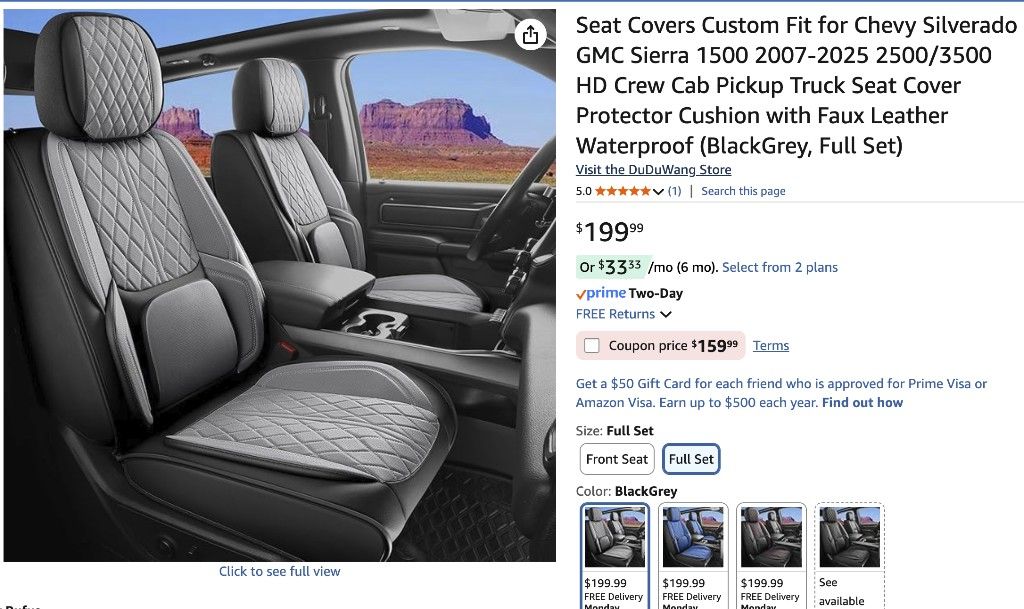The width and height of the screenshot is (1024, 609).
Task: Click the (1) review count
Action: pos(674,190)
